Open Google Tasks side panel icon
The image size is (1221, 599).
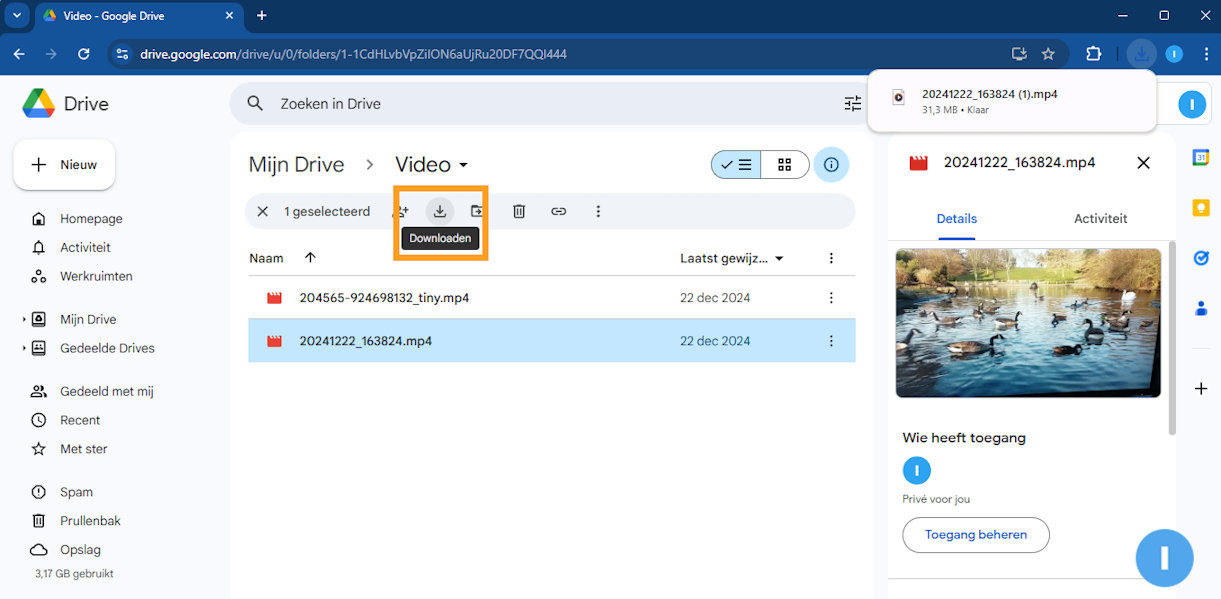click(1201, 258)
